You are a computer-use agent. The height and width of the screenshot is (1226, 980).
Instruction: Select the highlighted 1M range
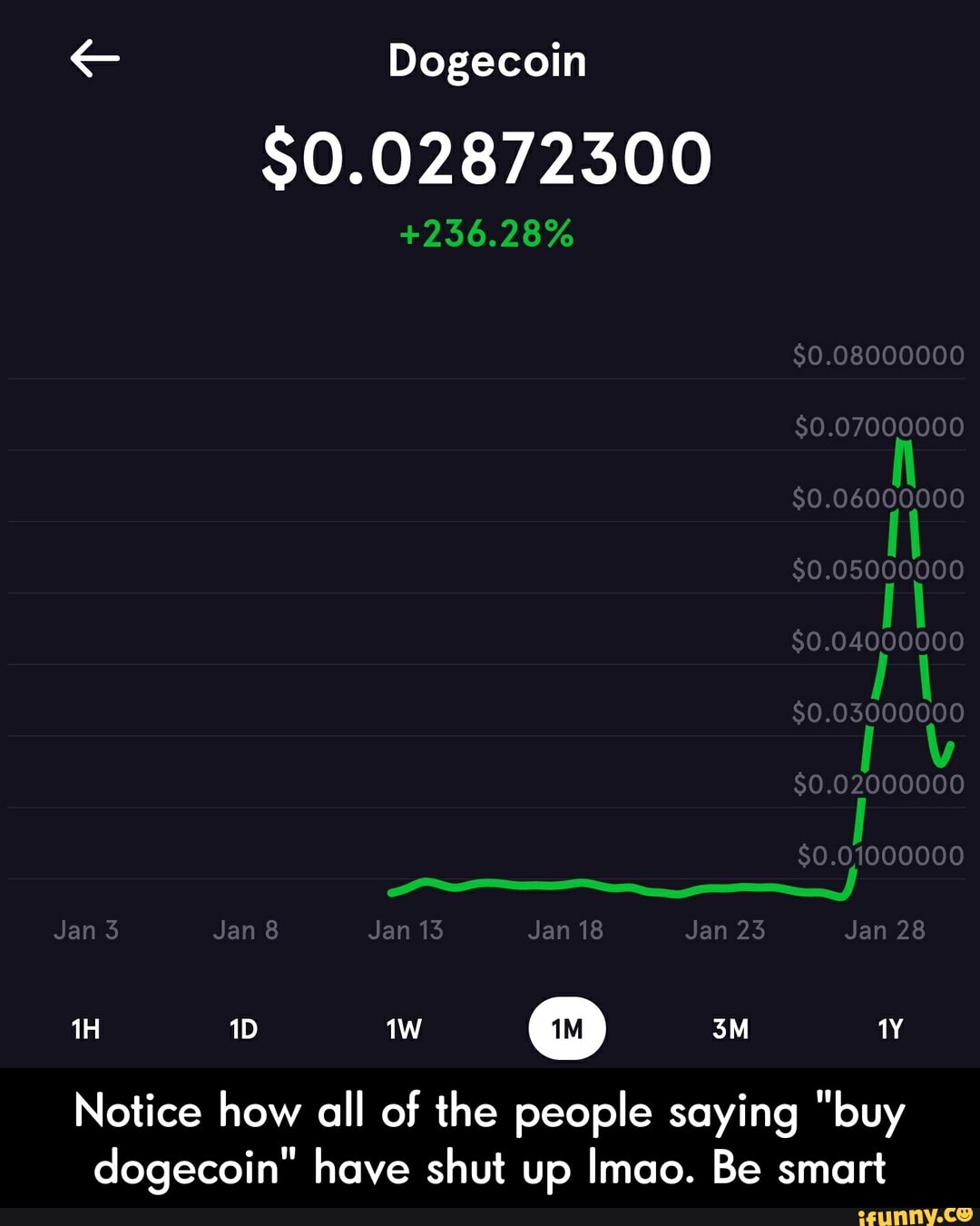[x=567, y=1028]
